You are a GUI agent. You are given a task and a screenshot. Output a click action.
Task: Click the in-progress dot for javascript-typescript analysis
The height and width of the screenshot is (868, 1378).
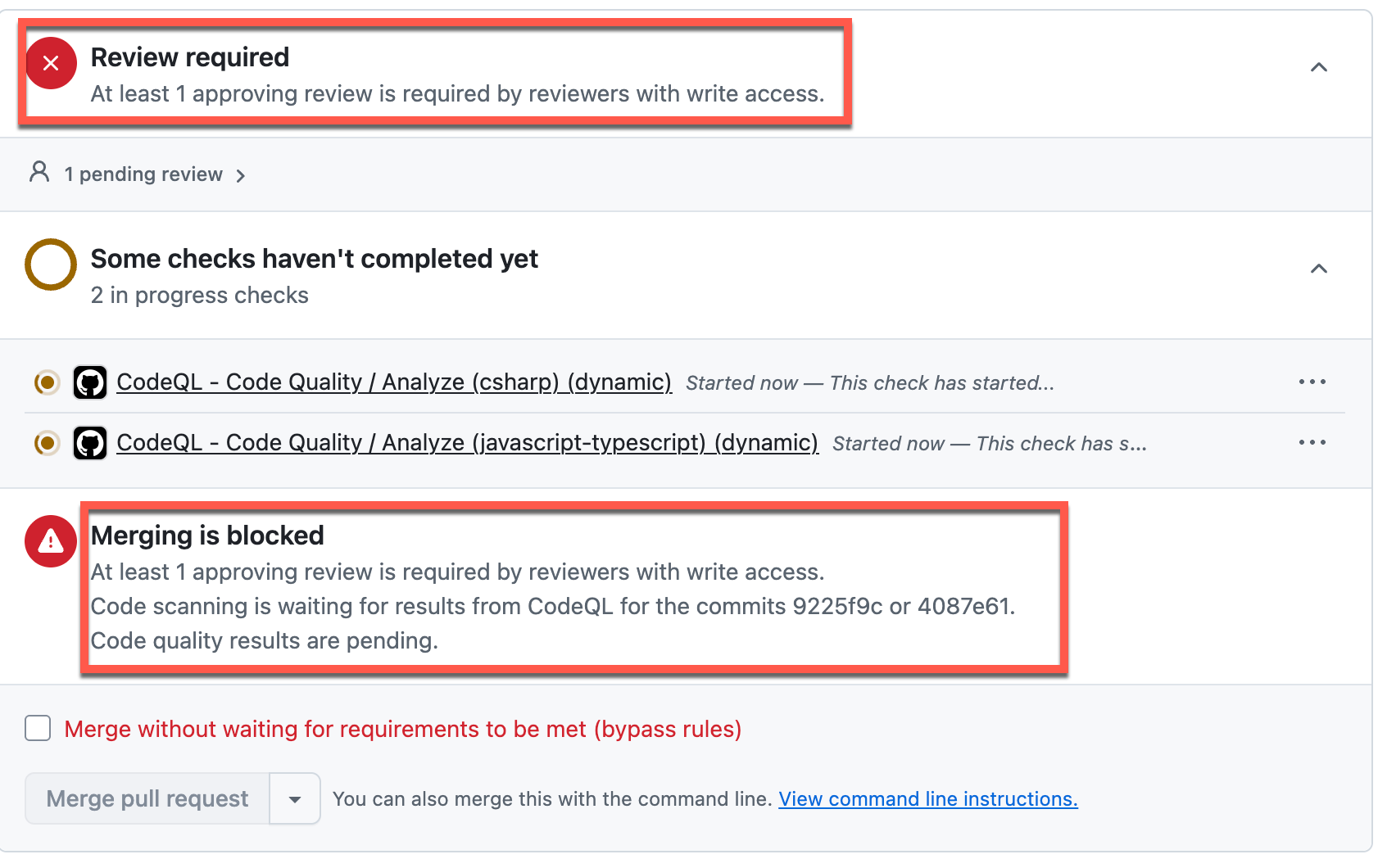point(47,443)
